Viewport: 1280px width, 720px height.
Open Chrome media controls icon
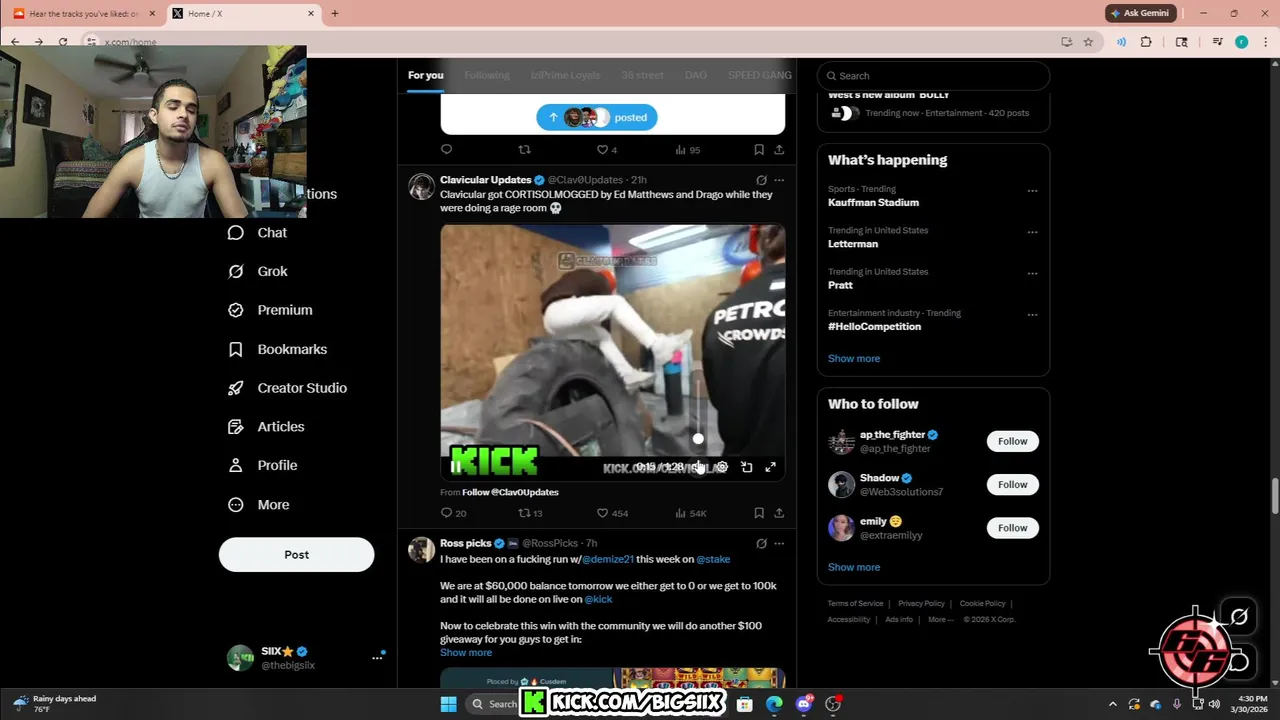tap(1217, 42)
